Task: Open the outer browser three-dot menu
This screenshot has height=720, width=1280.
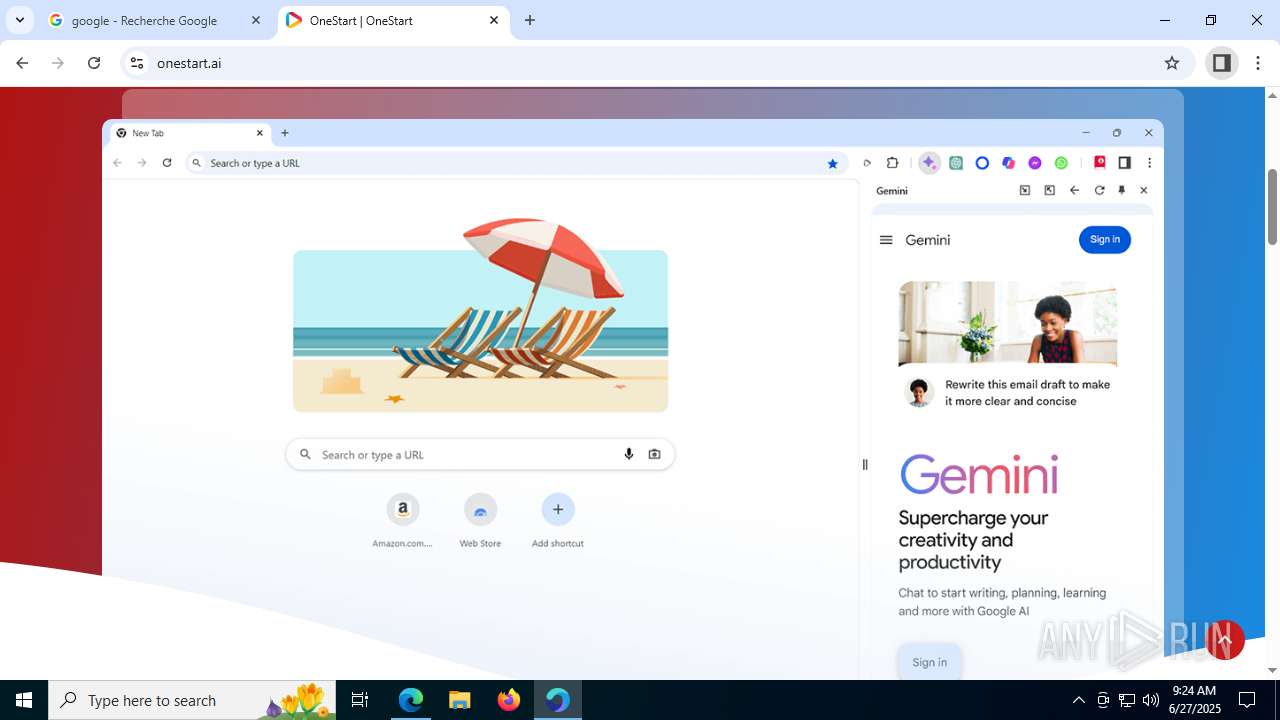Action: click(x=1258, y=63)
